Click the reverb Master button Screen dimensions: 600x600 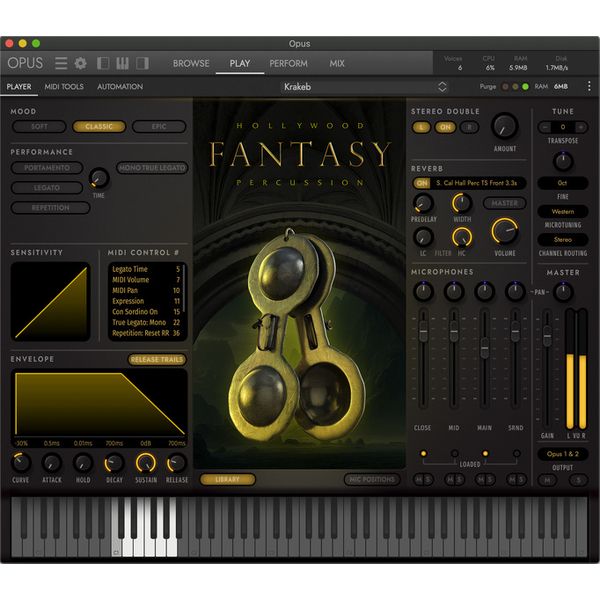[504, 203]
